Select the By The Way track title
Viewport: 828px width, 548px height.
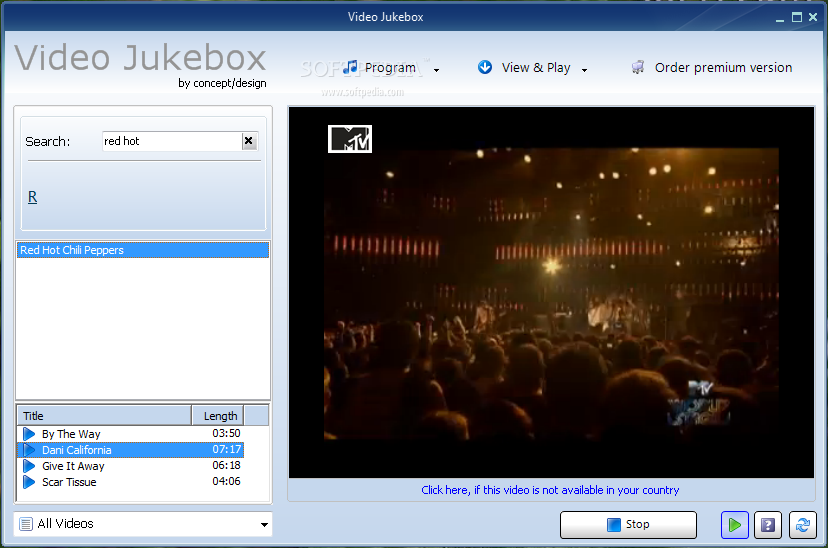point(71,434)
